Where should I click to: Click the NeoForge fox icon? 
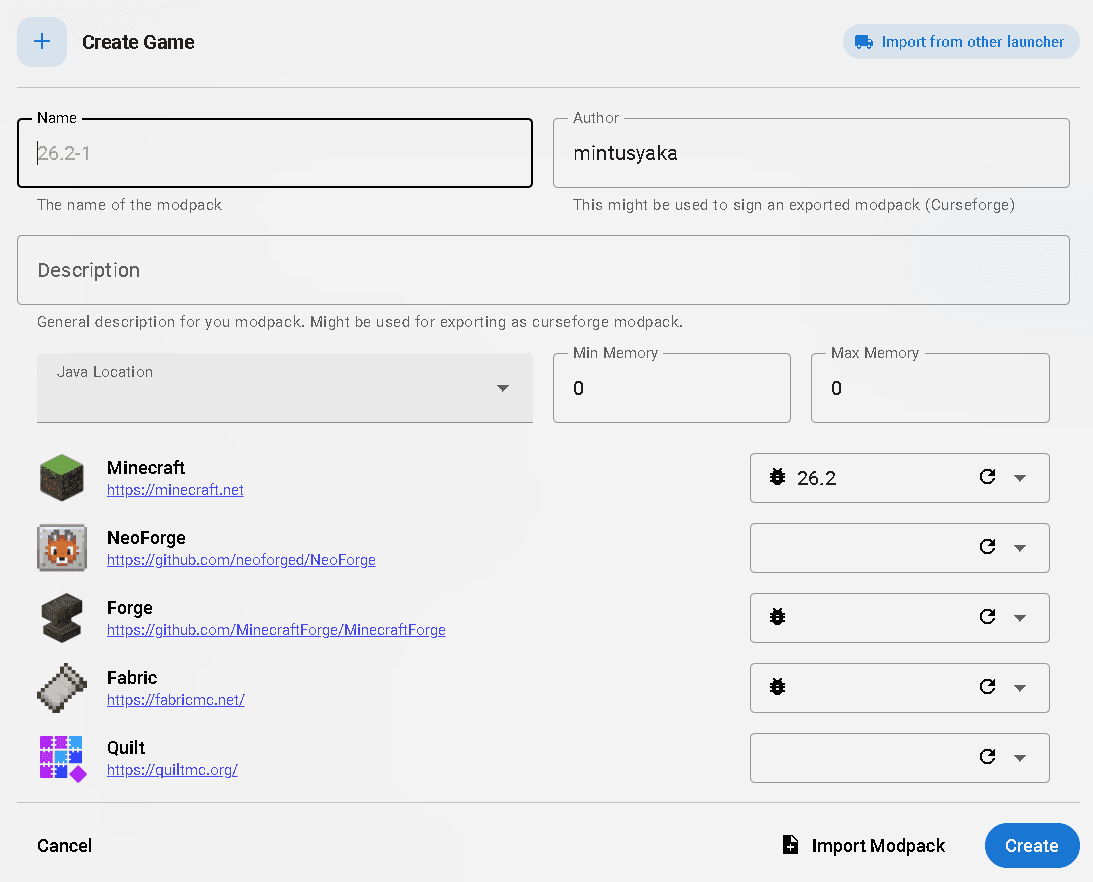[62, 548]
